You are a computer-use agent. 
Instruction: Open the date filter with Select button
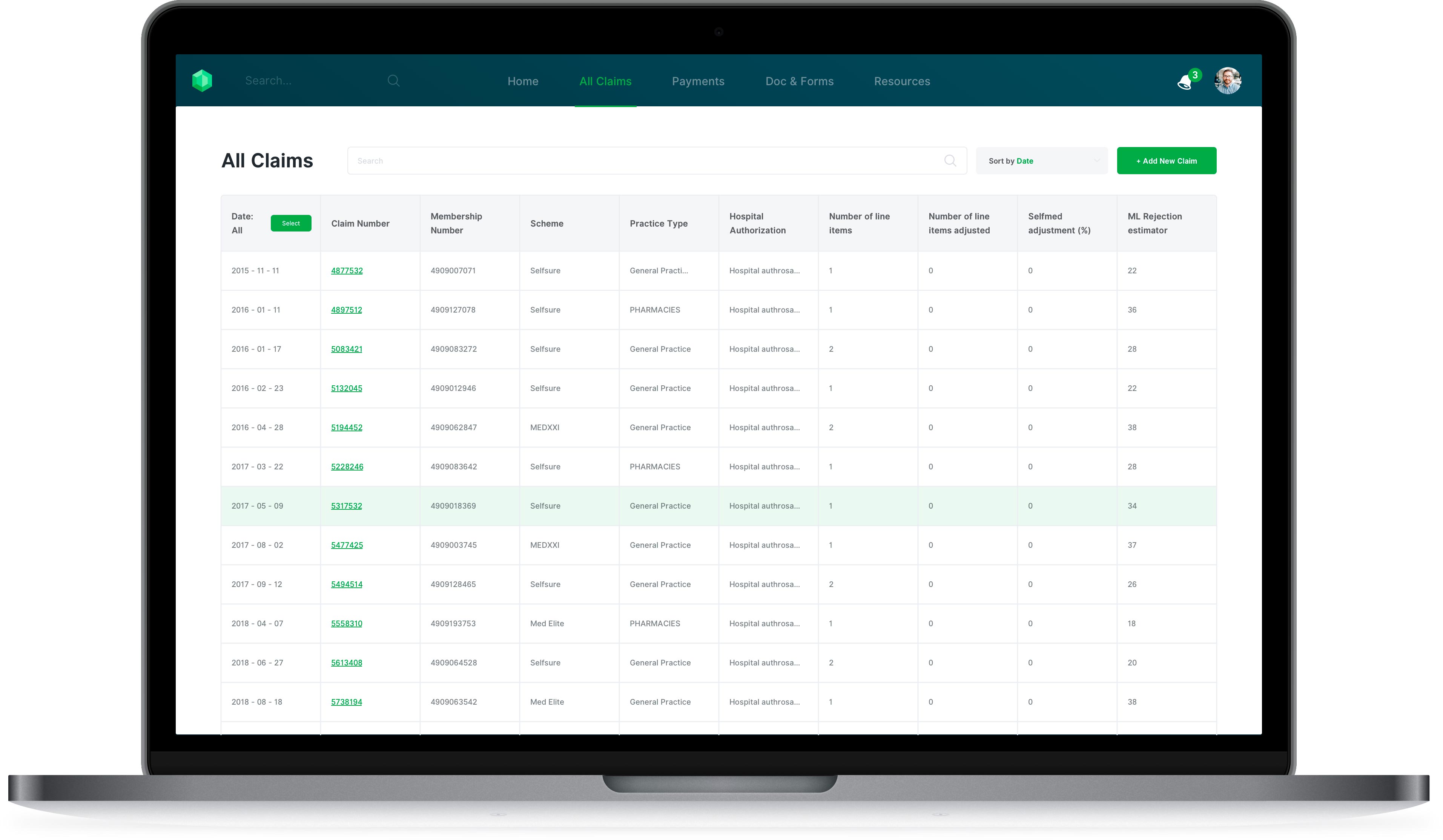click(291, 223)
